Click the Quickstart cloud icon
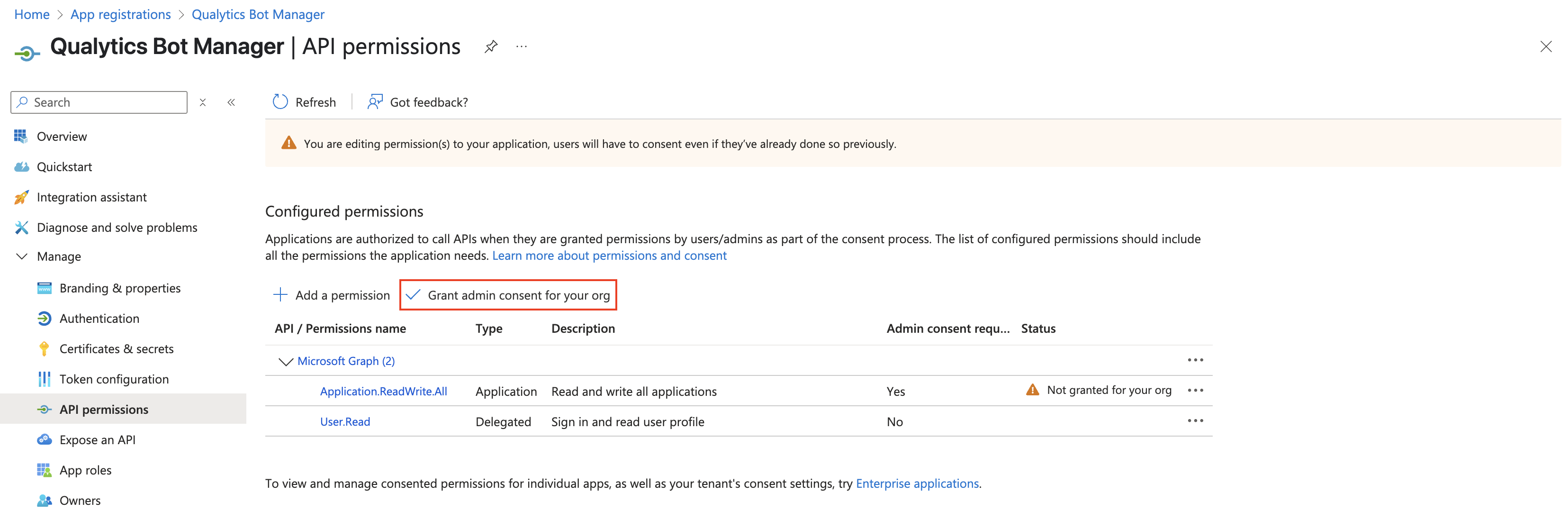 [x=21, y=167]
